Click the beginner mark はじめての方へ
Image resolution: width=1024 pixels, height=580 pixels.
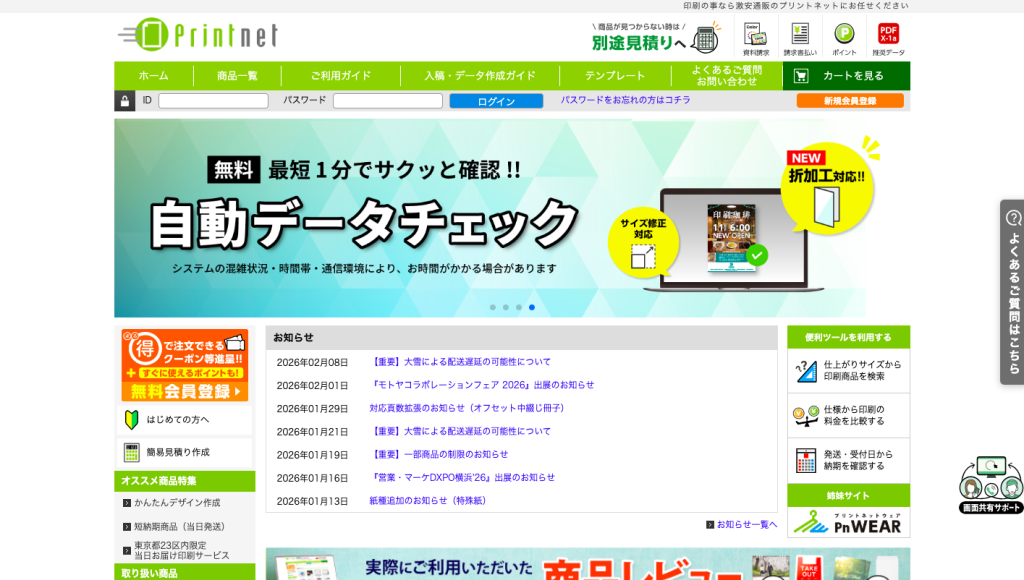[x=185, y=419]
